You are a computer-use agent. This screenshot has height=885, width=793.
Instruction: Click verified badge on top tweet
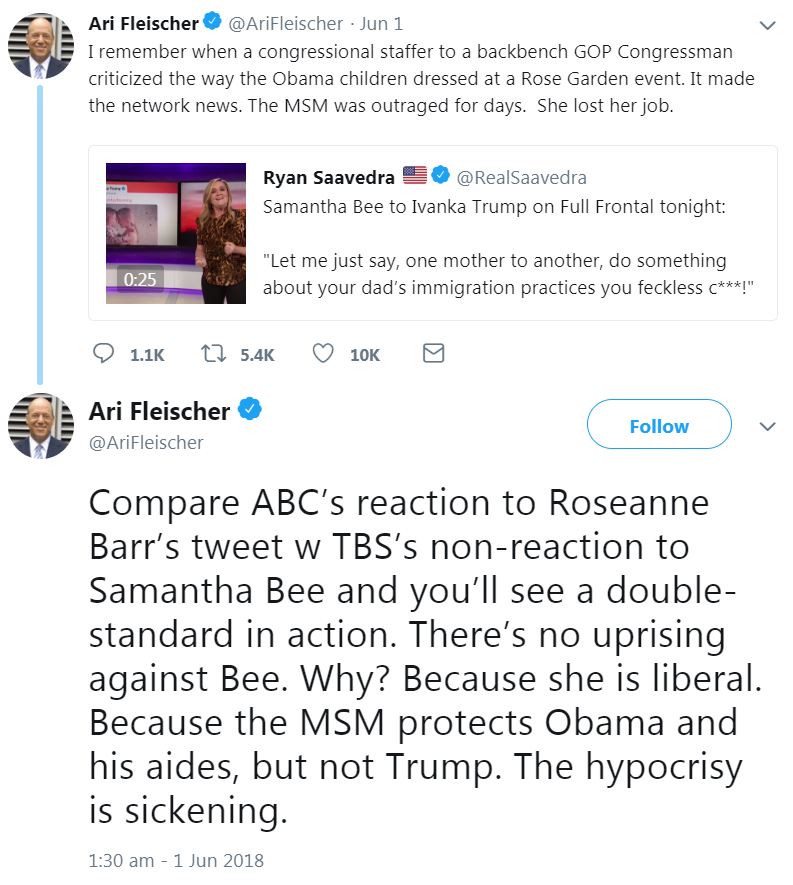pyautogui.click(x=214, y=23)
